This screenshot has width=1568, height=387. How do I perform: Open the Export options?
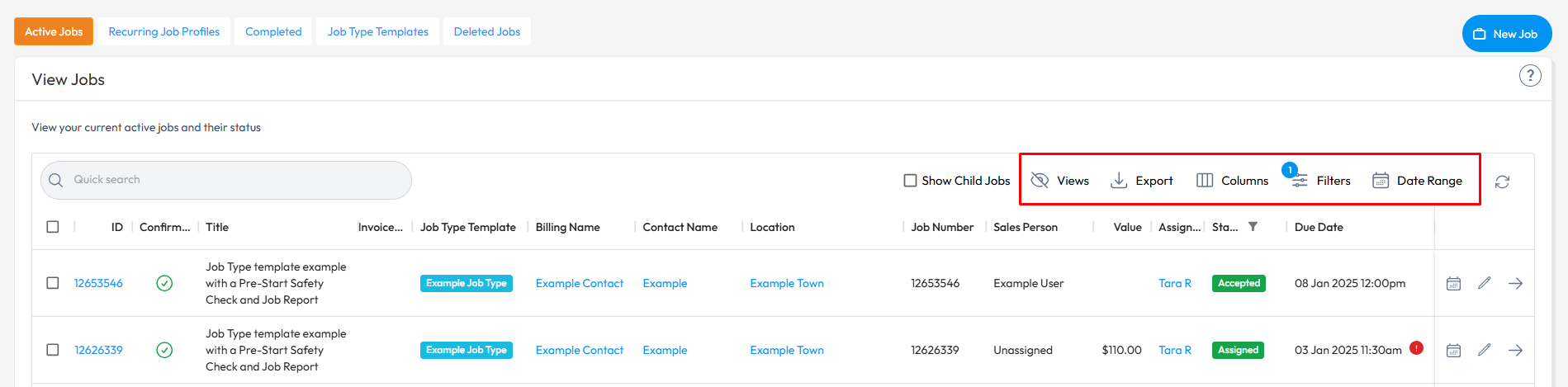1142,181
